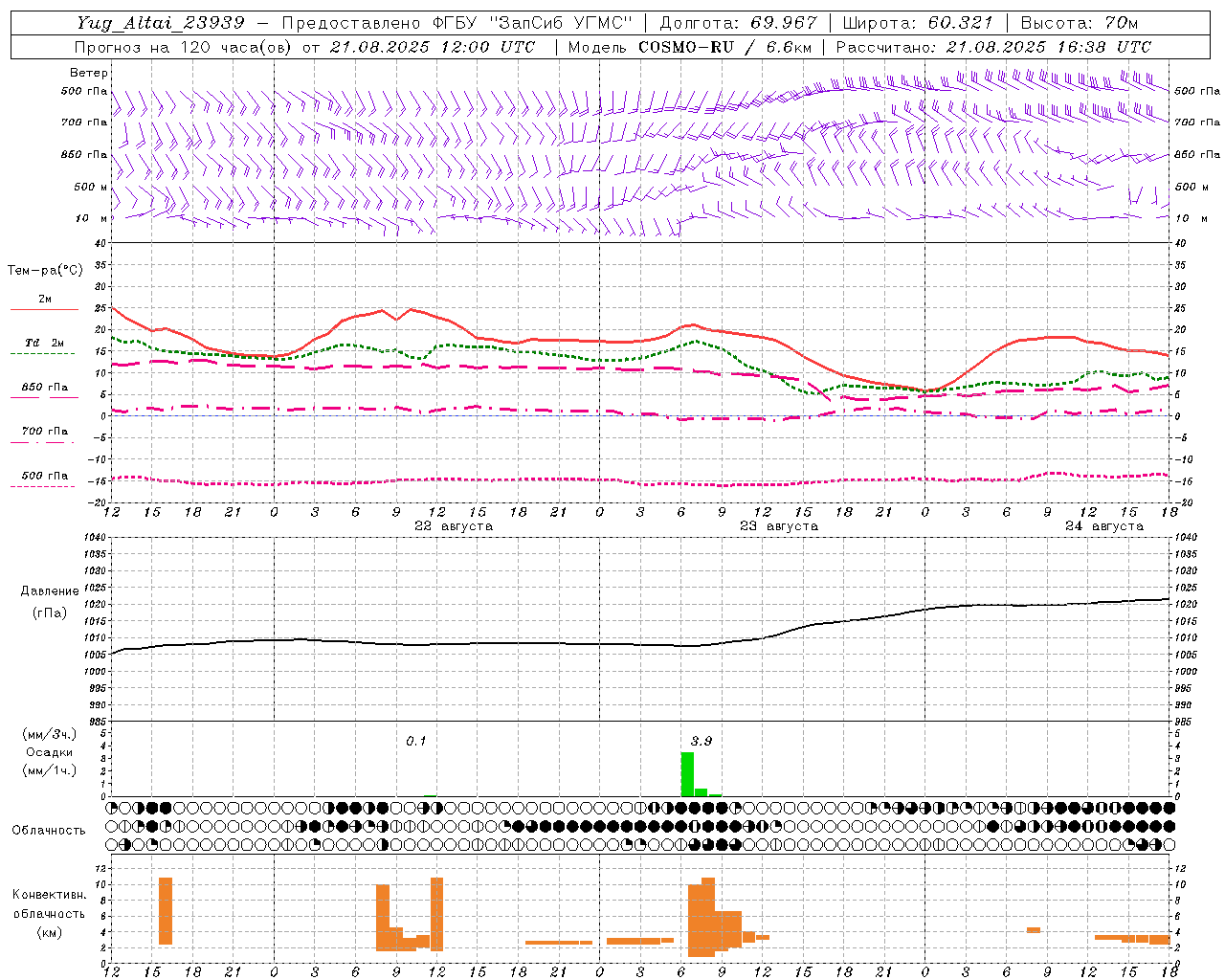The width and height of the screenshot is (1225, 980).
Task: Select the text Предоставлено ФГБУ "ЗапСиб УГМС"
Action: coord(457,23)
